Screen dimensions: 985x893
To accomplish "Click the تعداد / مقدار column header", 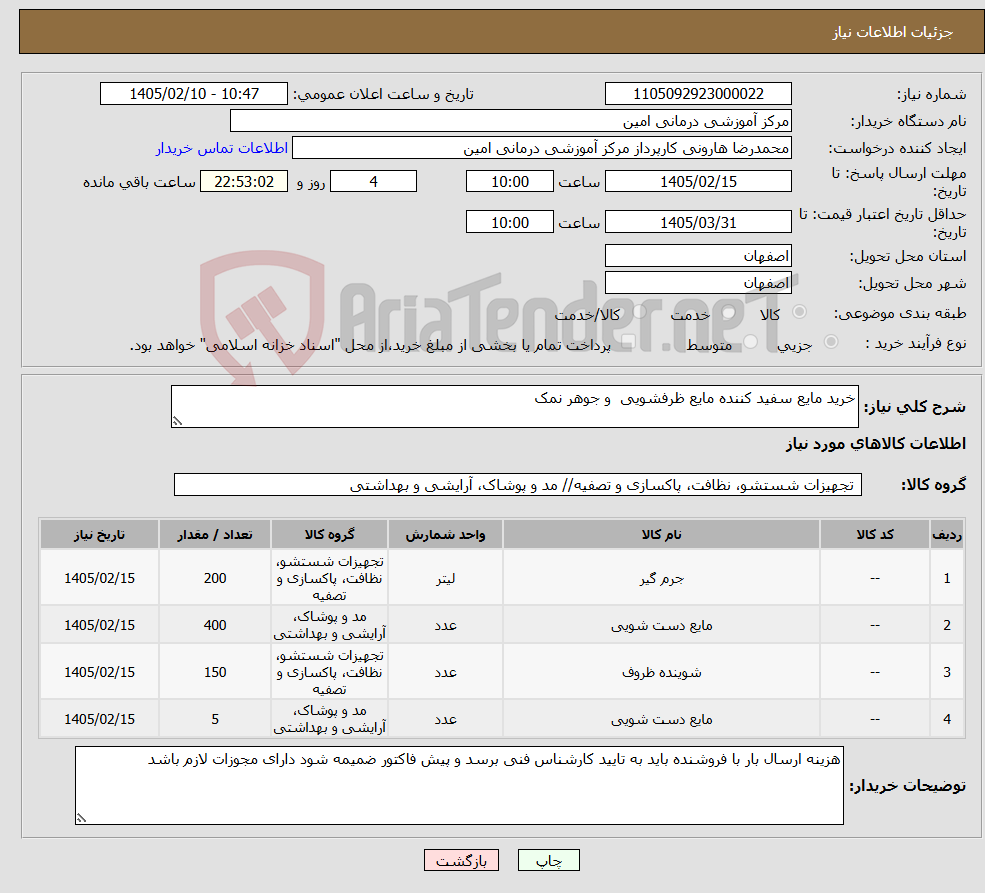I will 215,534.
